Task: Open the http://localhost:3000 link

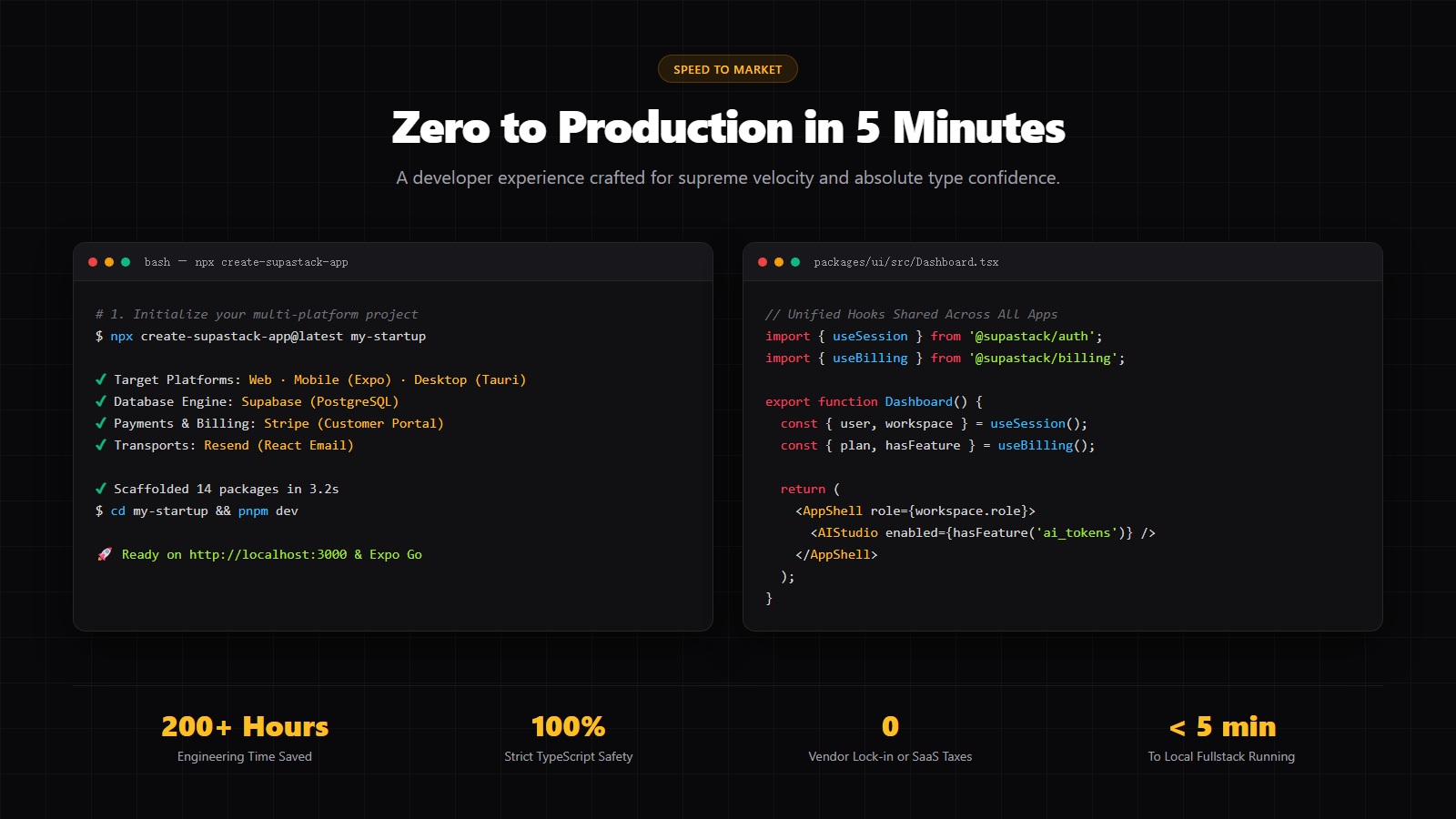Action: 268,554
